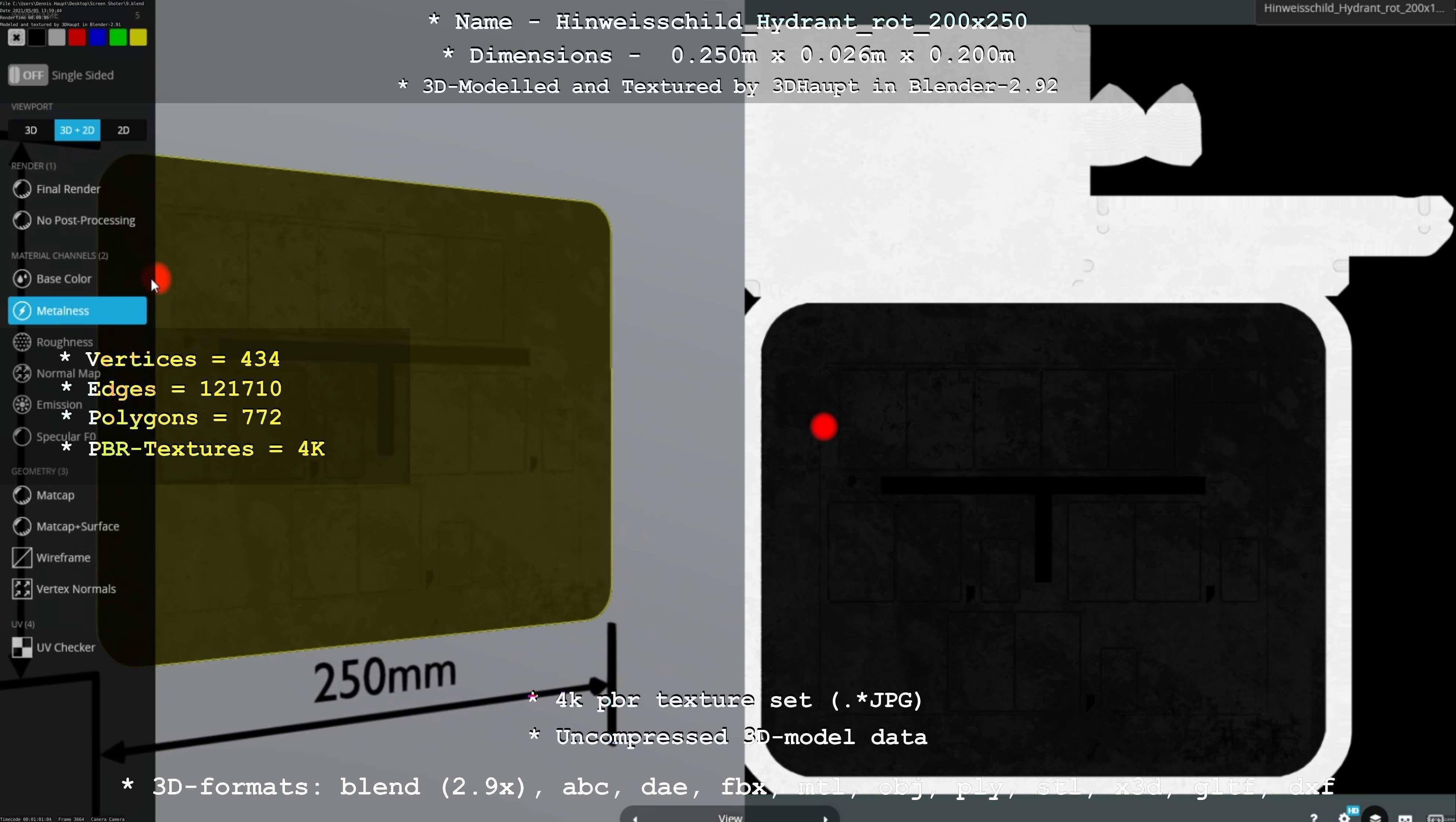The width and height of the screenshot is (1456, 822).
Task: Select the Base Color channel icon
Action: coord(22,279)
